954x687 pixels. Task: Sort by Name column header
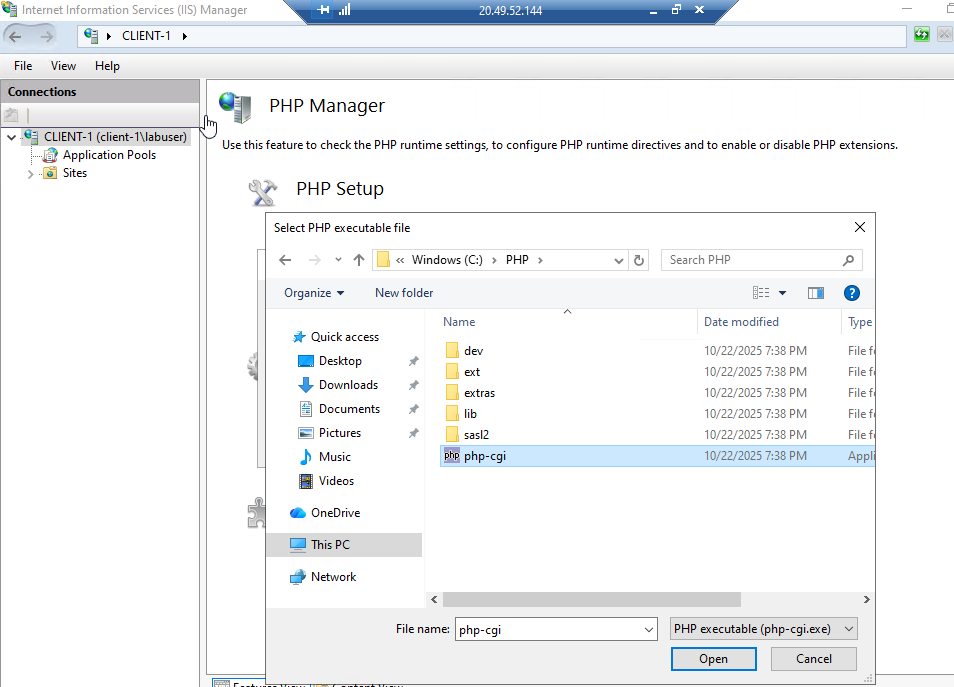coord(459,323)
